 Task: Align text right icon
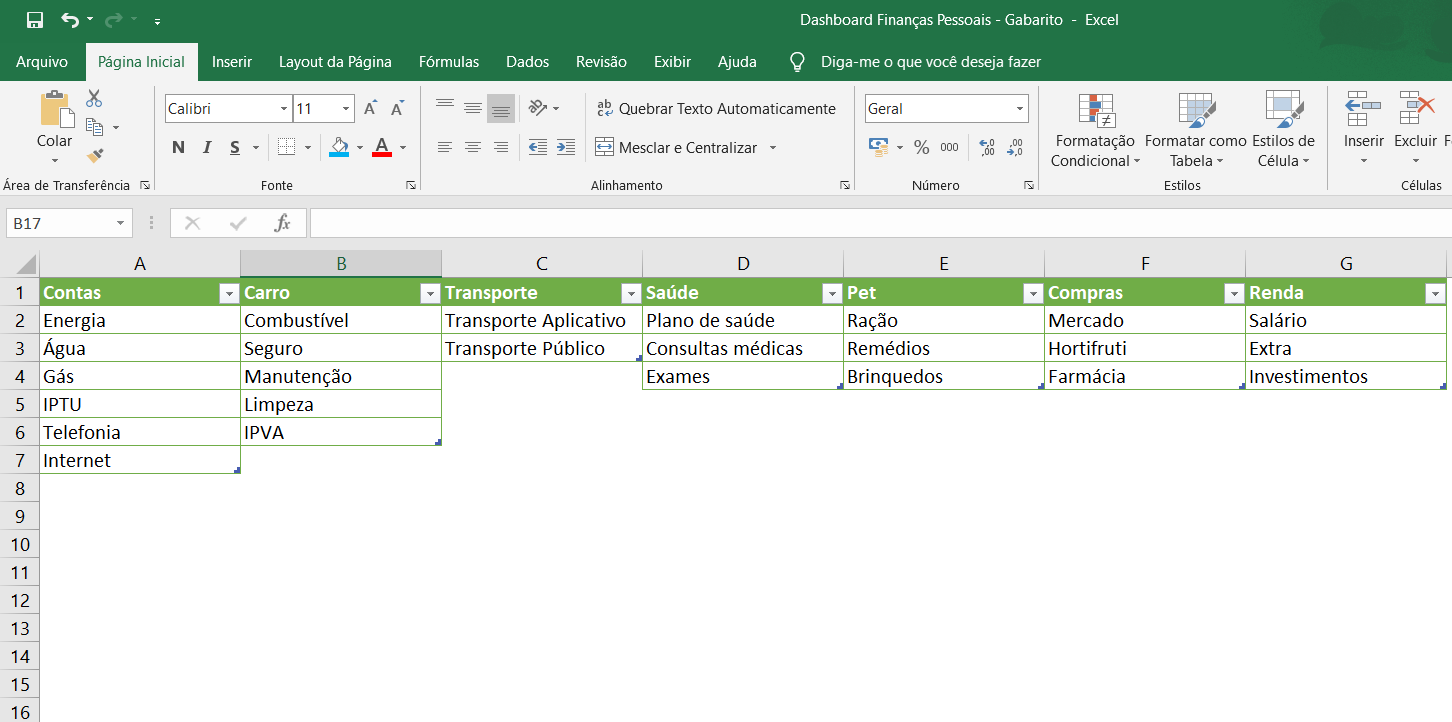click(501, 148)
